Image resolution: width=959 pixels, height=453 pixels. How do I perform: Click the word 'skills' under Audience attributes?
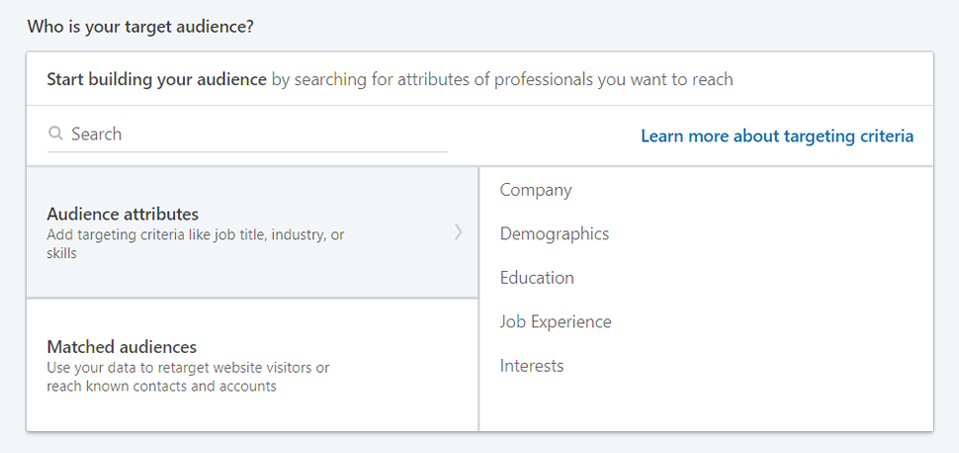tap(64, 254)
